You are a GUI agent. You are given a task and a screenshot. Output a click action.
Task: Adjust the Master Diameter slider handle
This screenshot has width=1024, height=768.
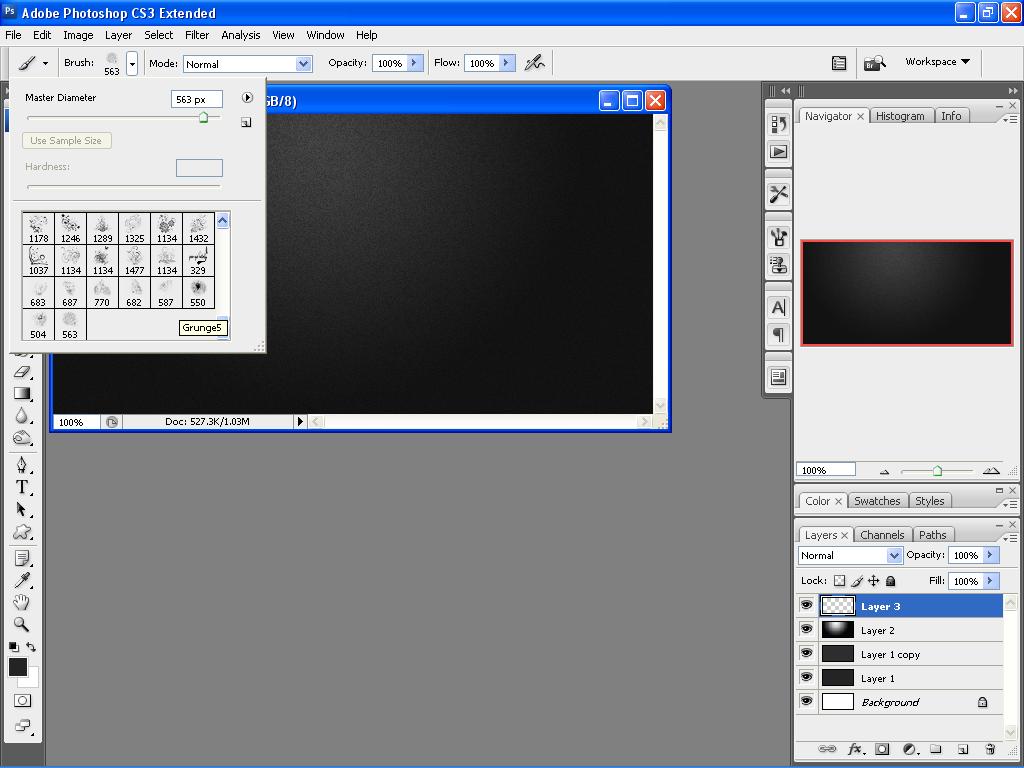[x=204, y=118]
